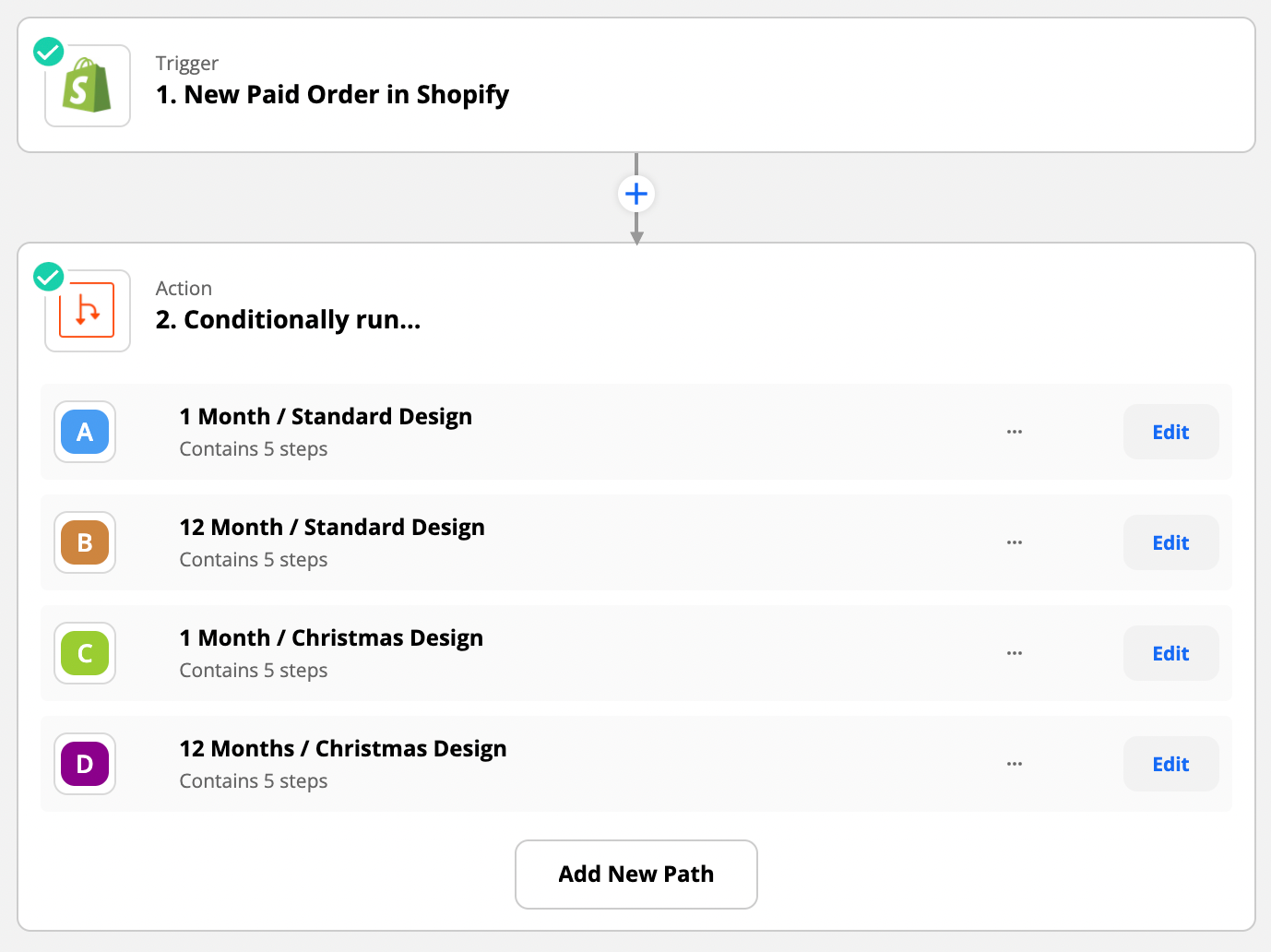This screenshot has height=952, width=1271.
Task: Select the blue path A icon
Action: pos(85,432)
